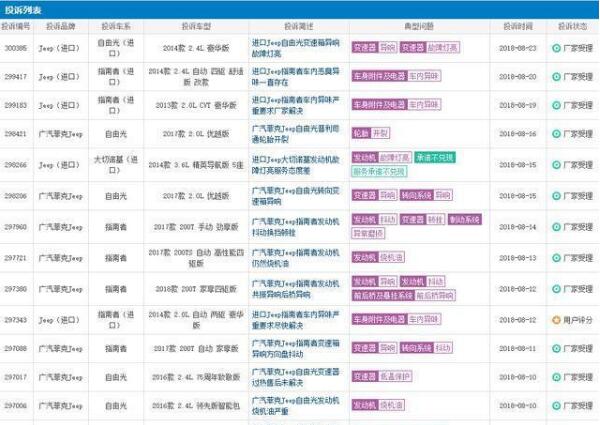Click the 制动系统 tag in row 297960
The image size is (600, 425).
coord(465,220)
